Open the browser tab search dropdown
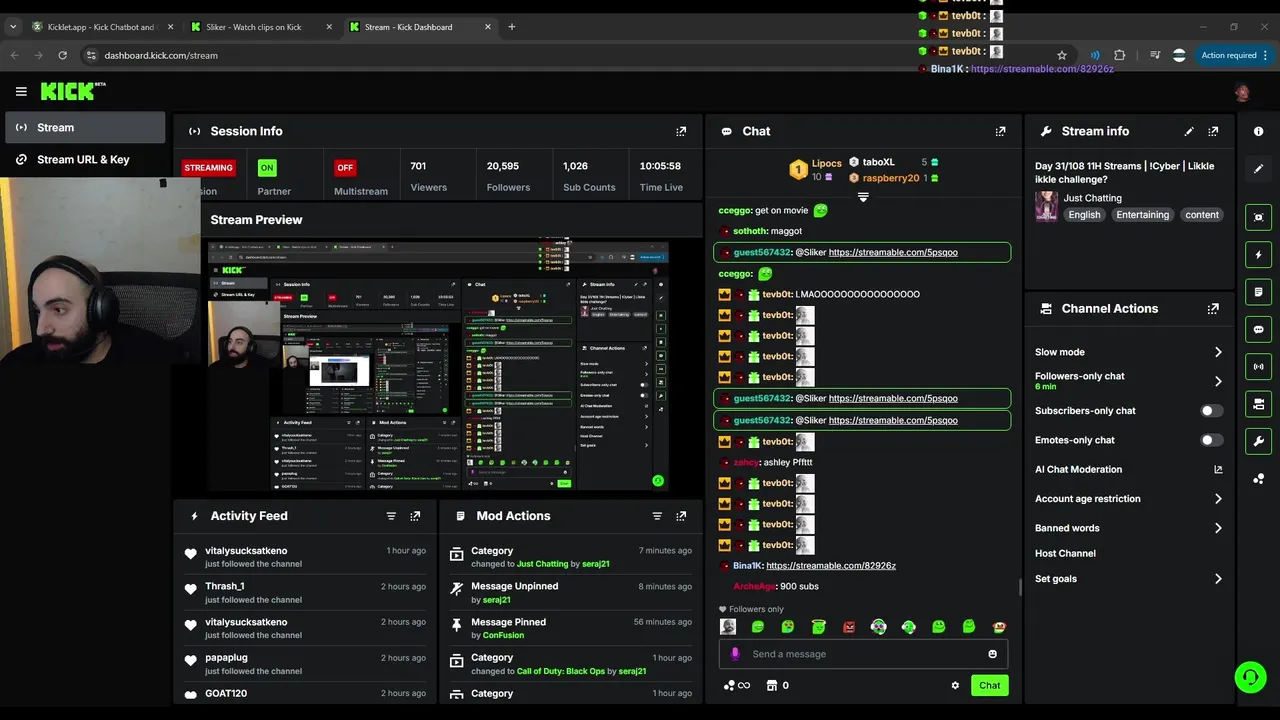 [13, 27]
